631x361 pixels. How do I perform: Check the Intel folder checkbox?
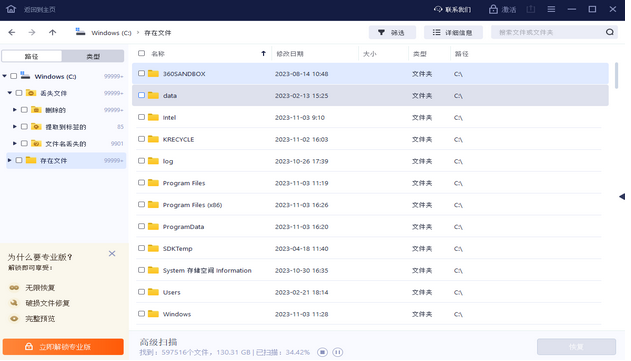click(141, 117)
